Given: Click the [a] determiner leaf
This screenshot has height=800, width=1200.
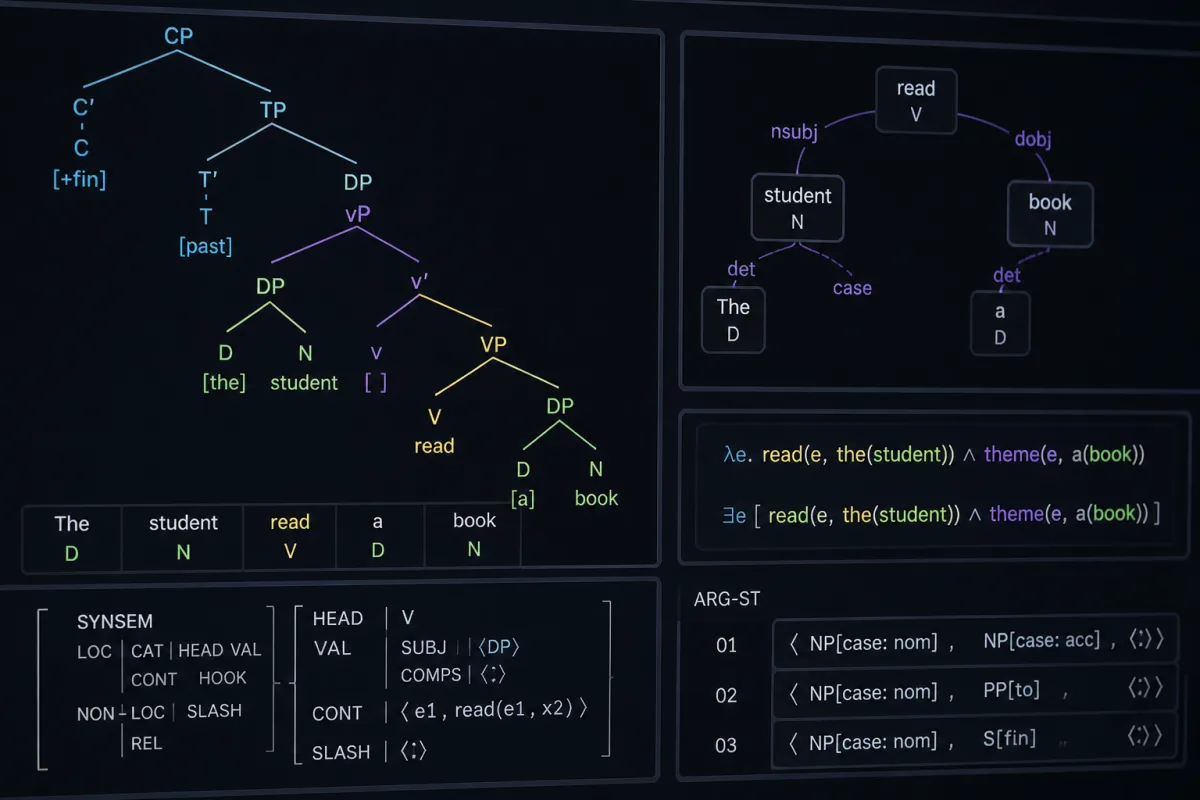Looking at the screenshot, I should (523, 498).
